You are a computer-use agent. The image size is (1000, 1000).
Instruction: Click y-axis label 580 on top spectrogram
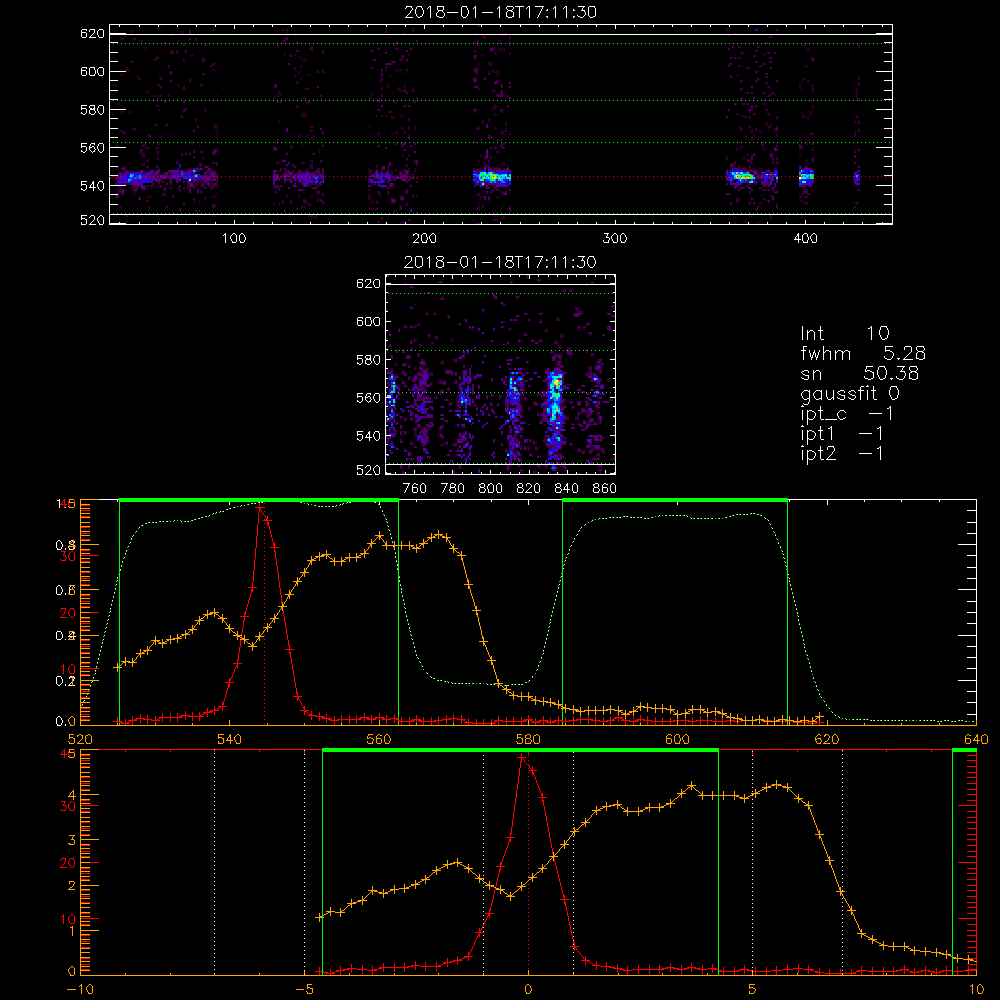[92, 110]
